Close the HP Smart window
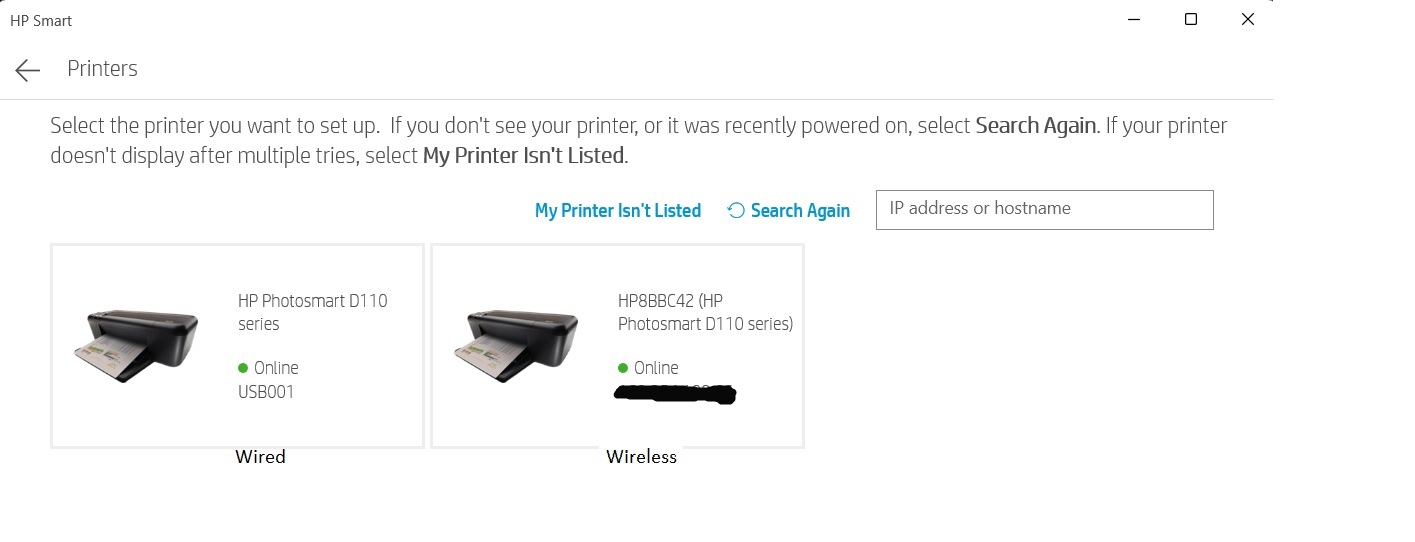1415x542 pixels. [x=1247, y=19]
